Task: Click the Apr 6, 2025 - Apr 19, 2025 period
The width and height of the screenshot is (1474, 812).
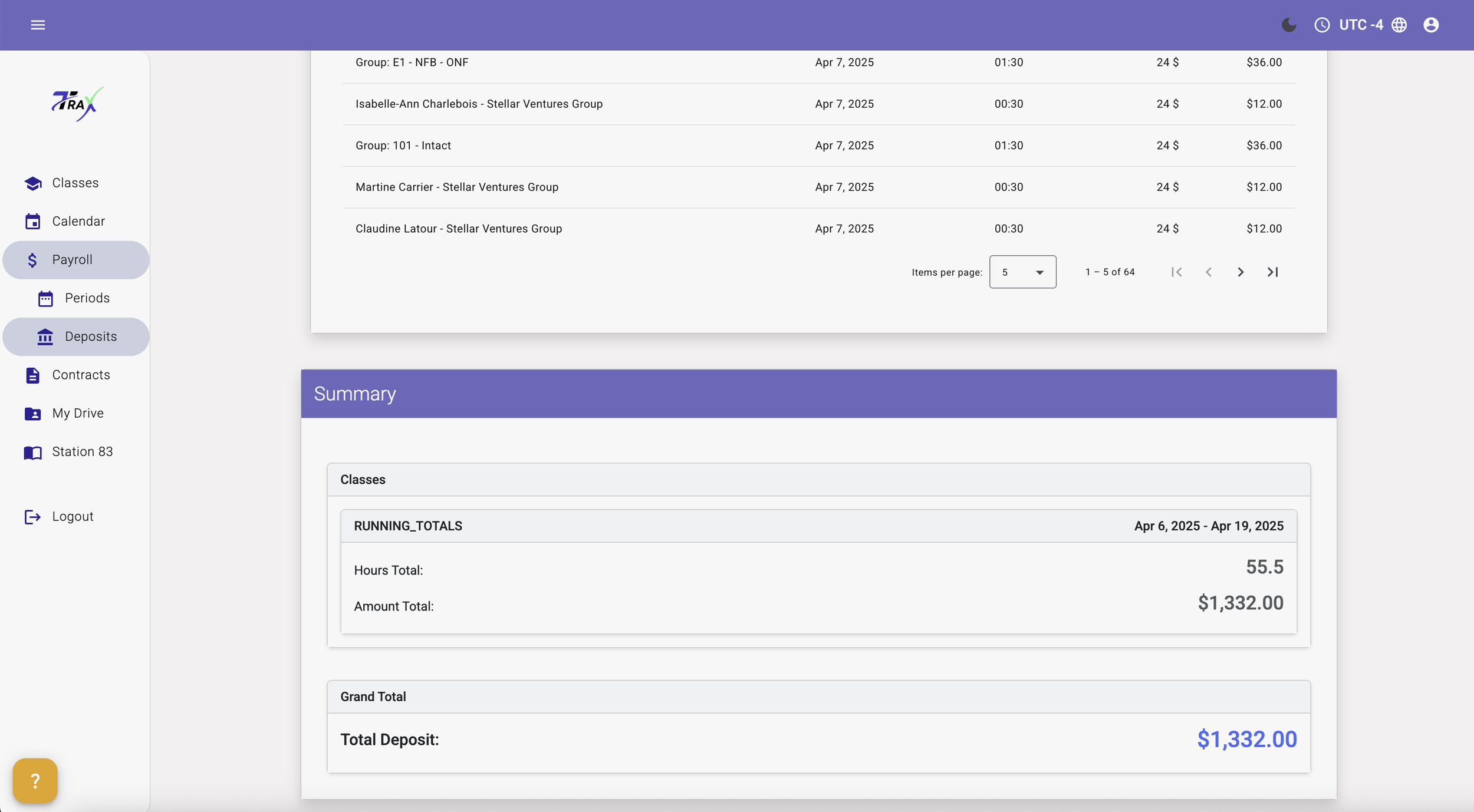Action: pos(1209,526)
